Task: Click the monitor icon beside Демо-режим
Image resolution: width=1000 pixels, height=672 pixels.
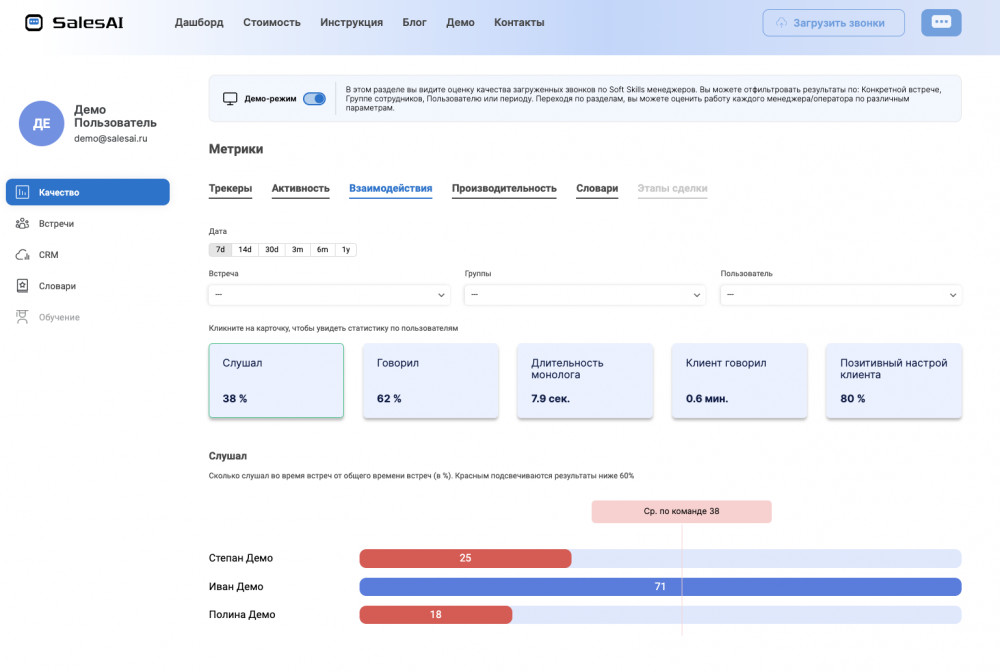Action: click(x=230, y=99)
